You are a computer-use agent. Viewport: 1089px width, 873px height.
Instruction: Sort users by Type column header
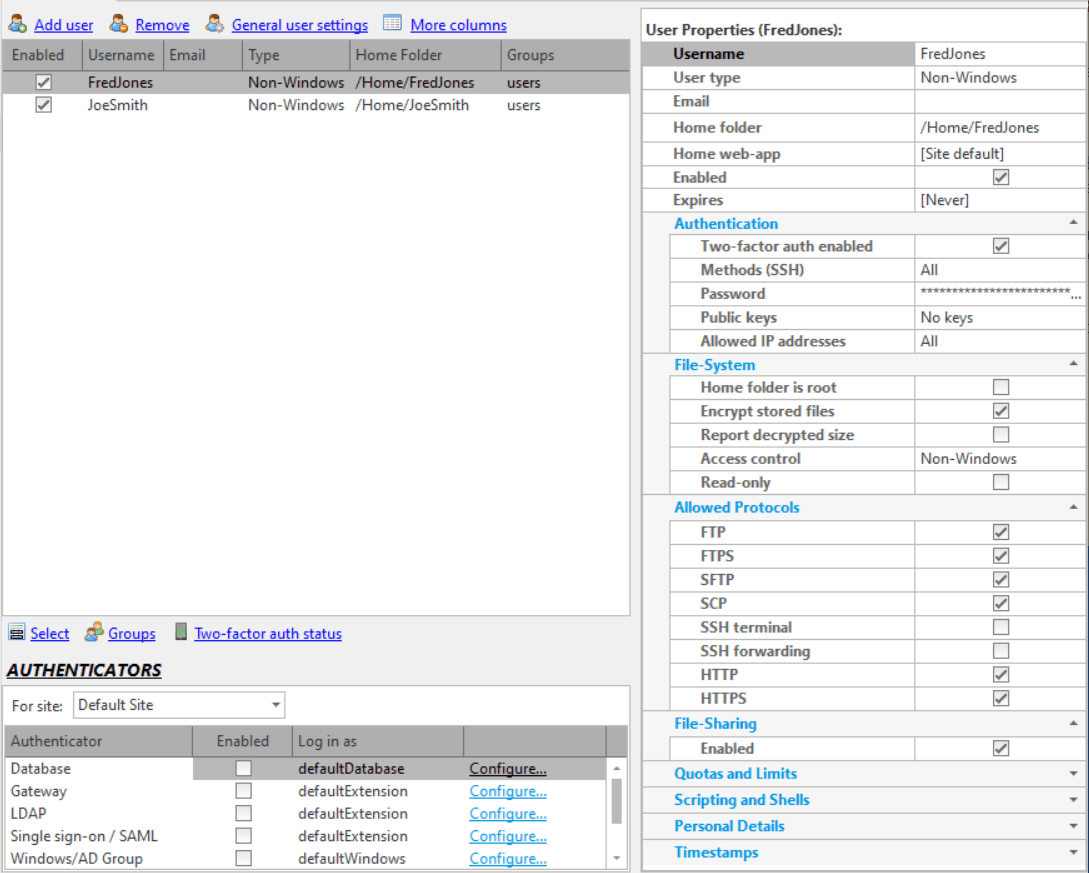click(x=296, y=55)
